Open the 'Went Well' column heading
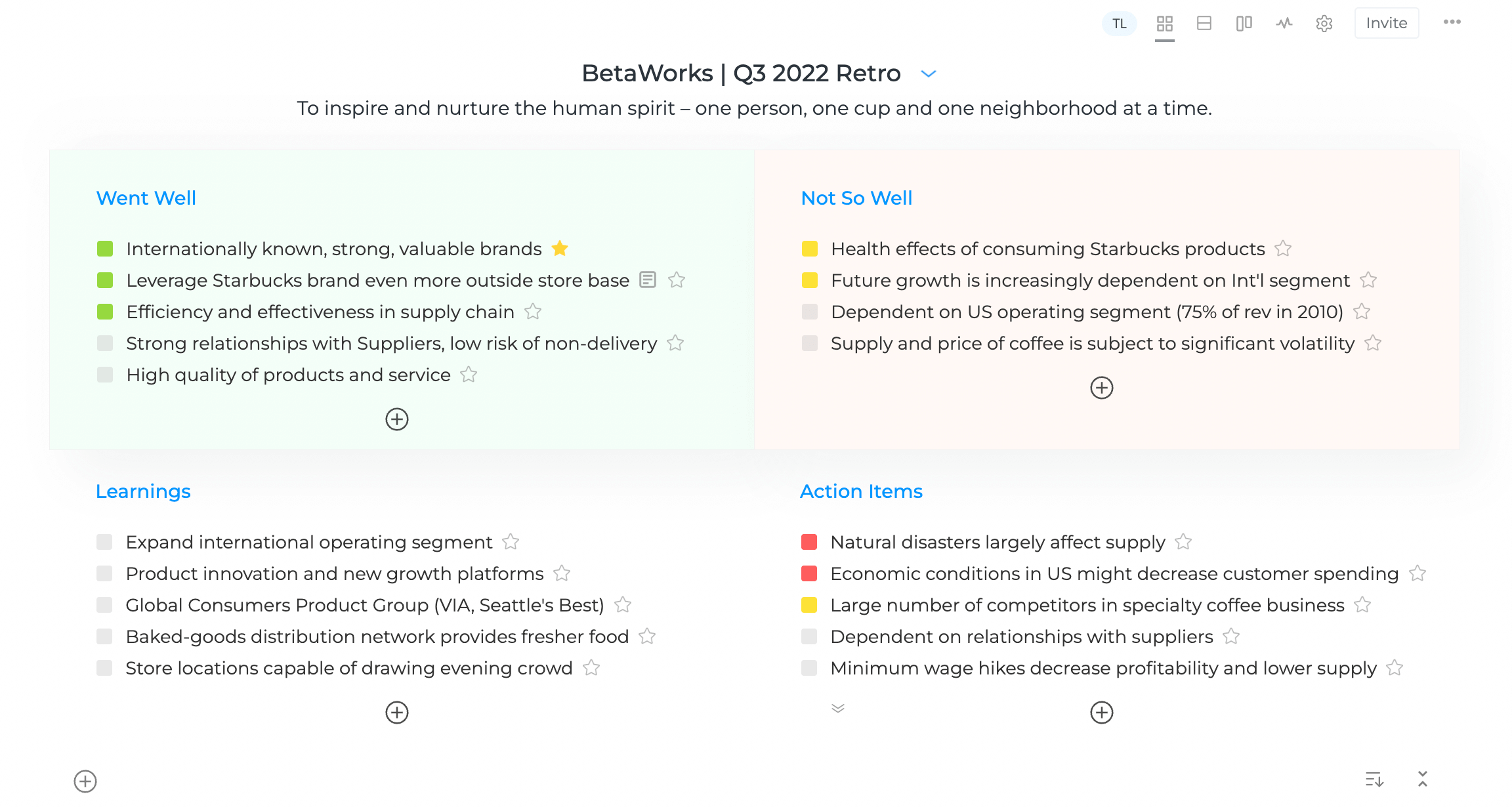 (x=146, y=197)
